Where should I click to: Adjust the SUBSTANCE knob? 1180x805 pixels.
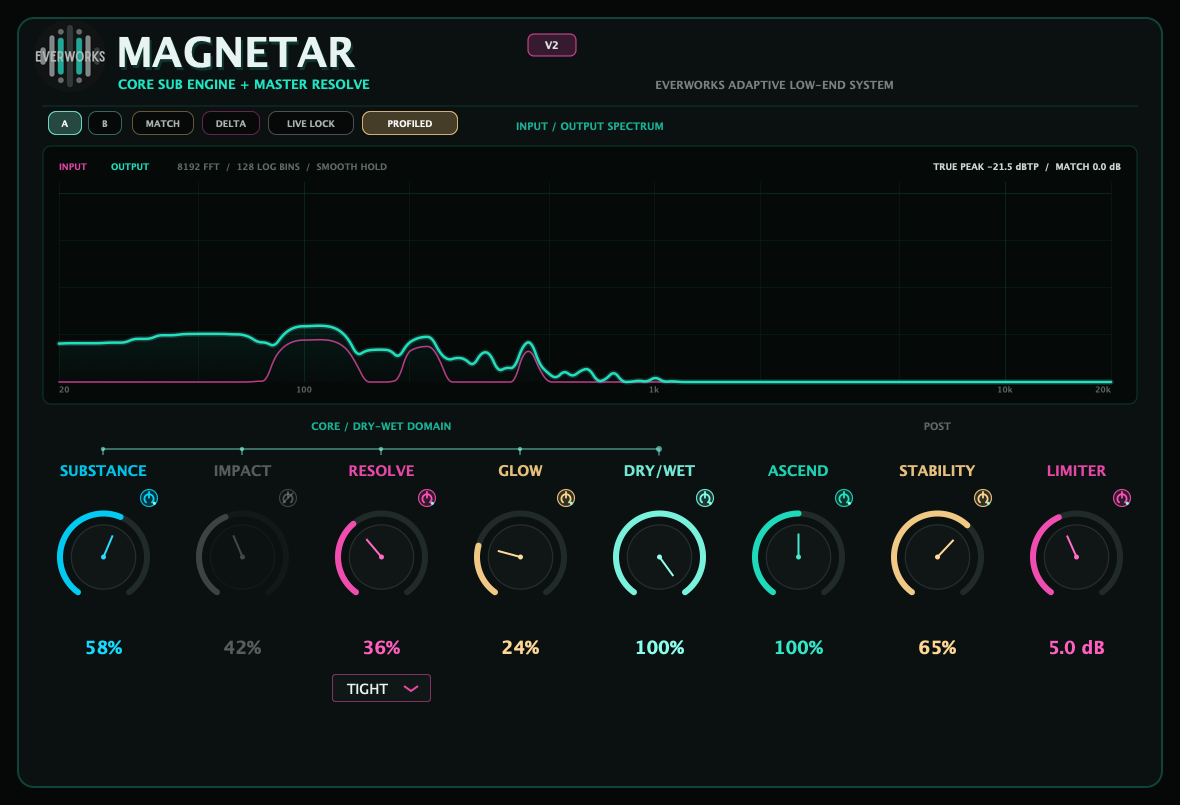(104, 556)
